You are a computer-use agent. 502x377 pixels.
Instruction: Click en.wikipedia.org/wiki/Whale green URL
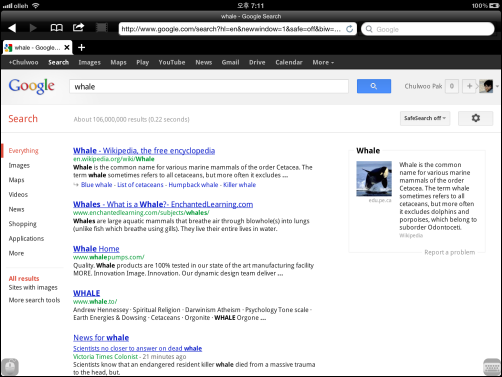coord(114,159)
